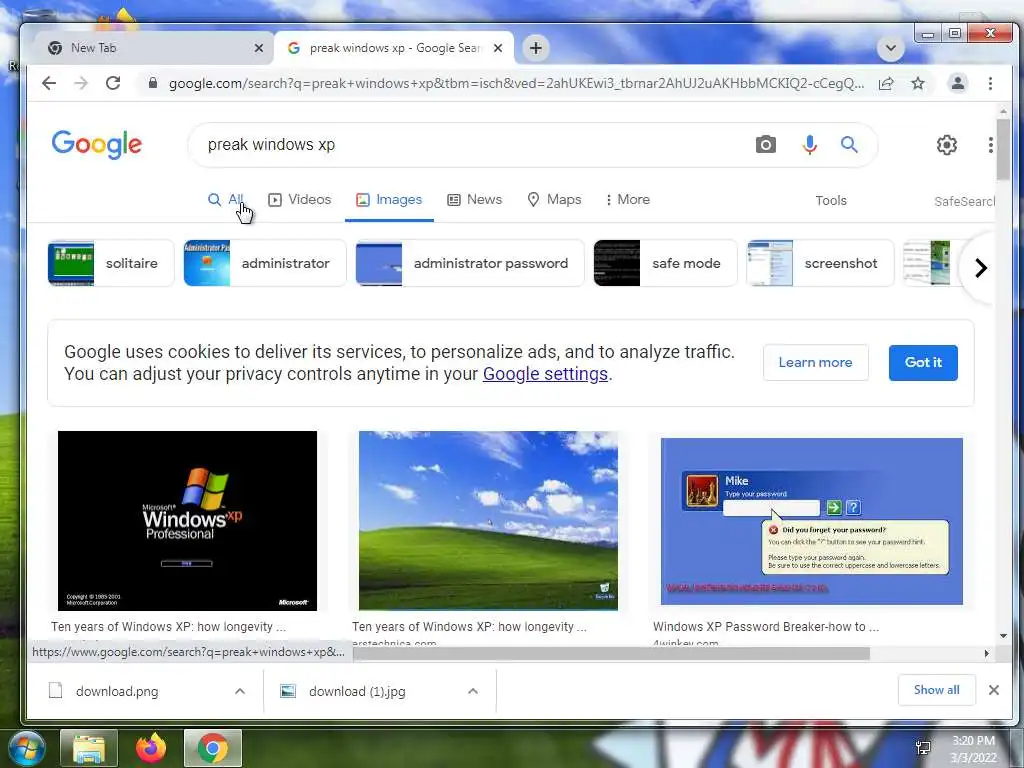Click Learn more in cookie notice
This screenshot has width=1024, height=768.
coord(815,362)
